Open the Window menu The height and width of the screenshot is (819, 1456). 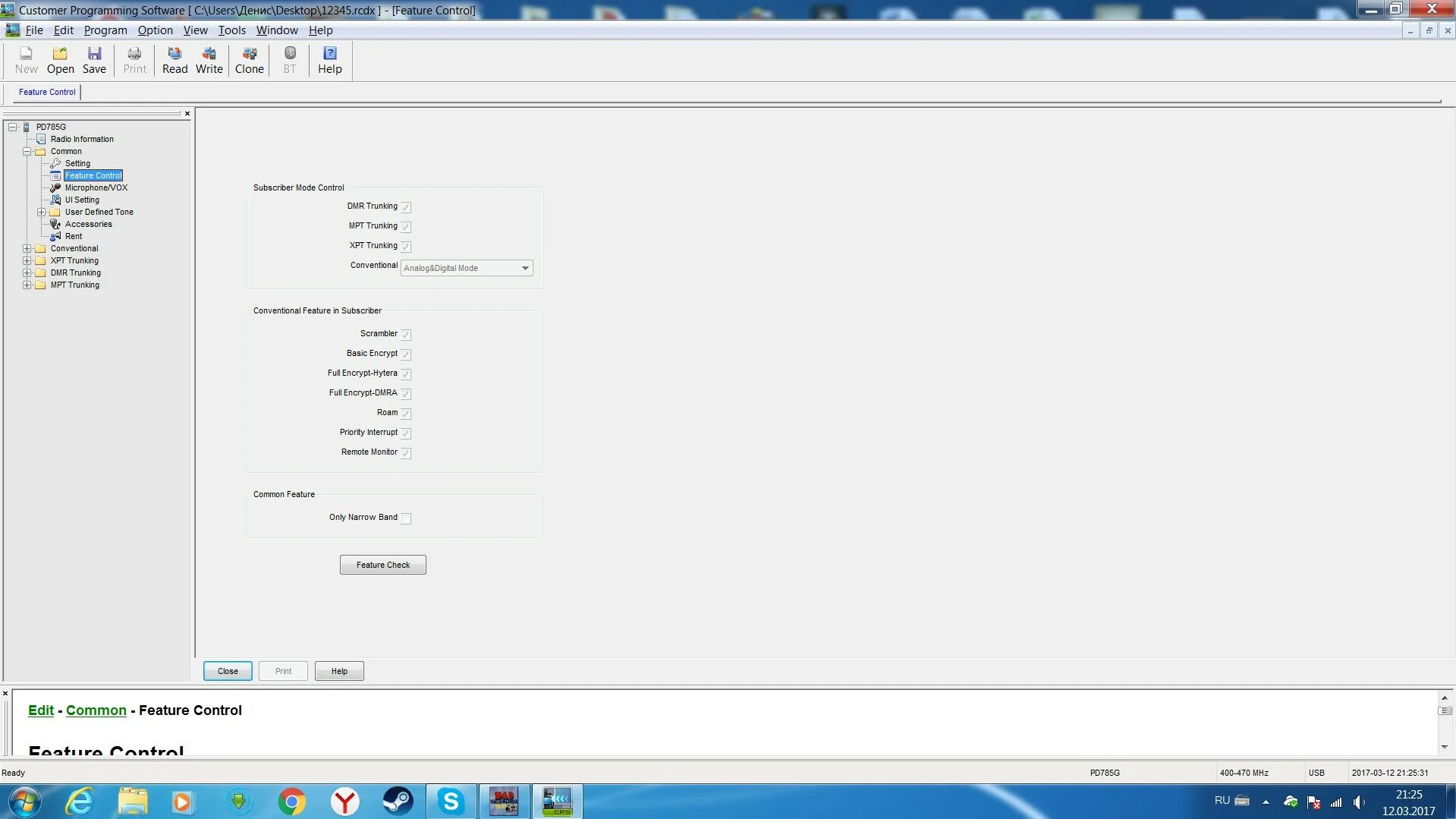277,30
